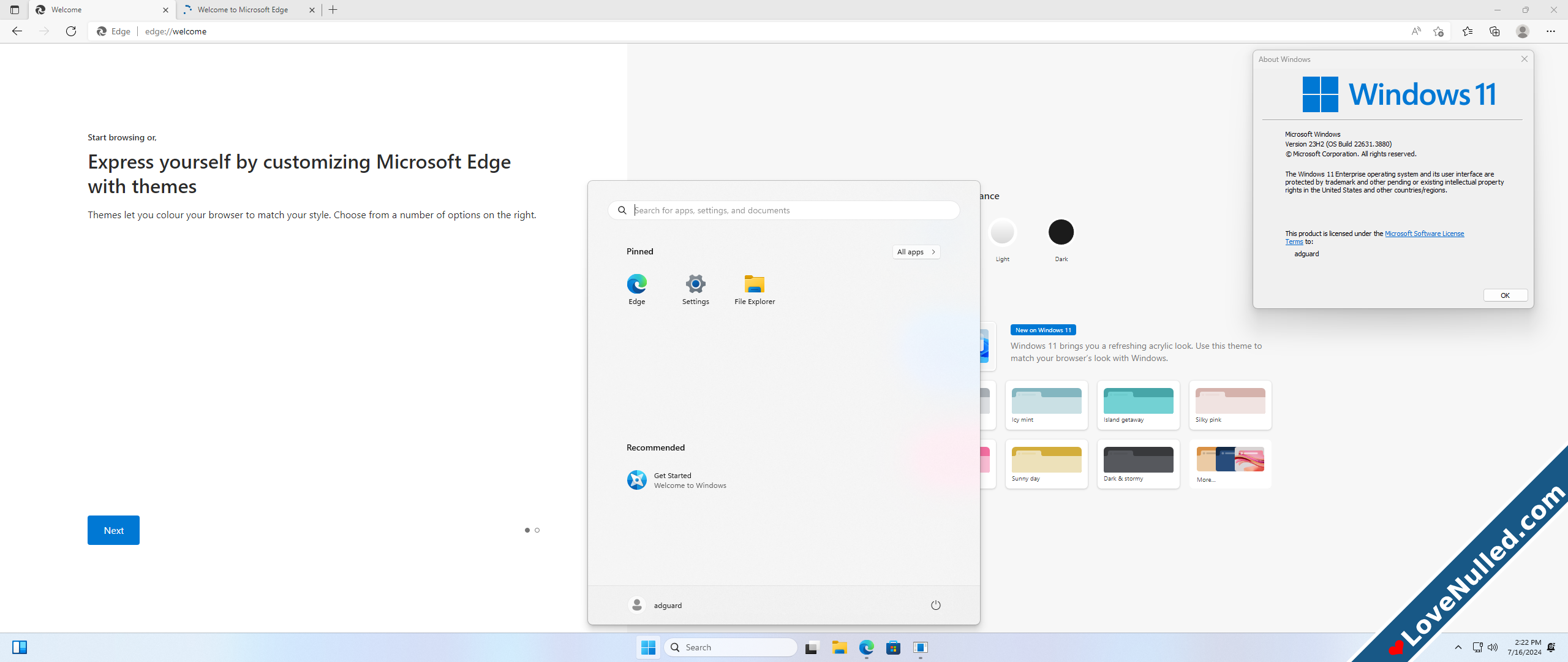Open Edge Settings and more ellipsis

[x=1551, y=31]
